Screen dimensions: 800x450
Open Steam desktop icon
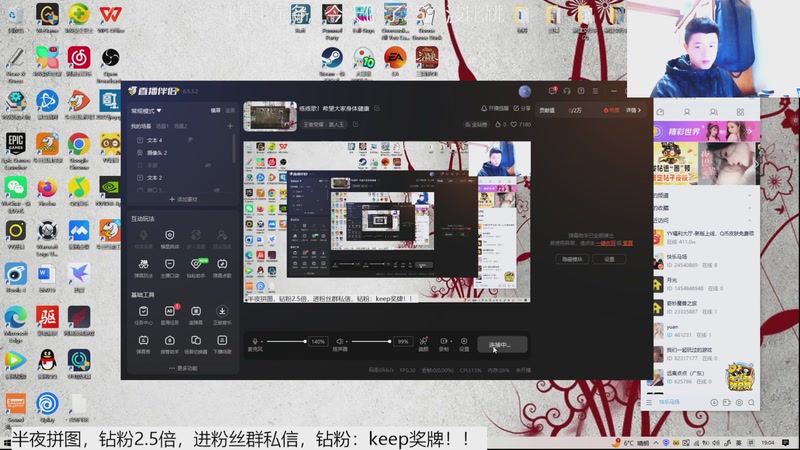pyautogui.click(x=332, y=62)
